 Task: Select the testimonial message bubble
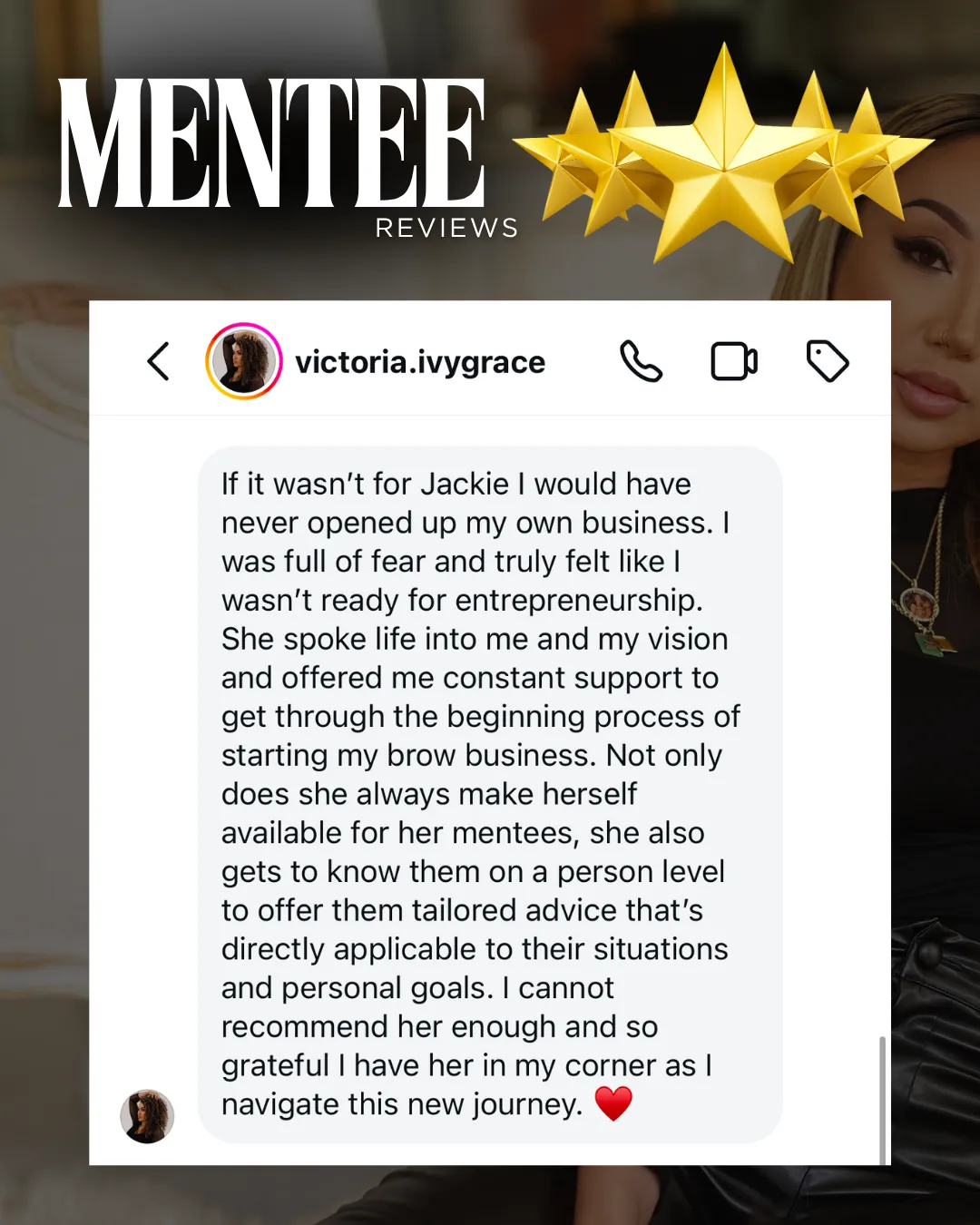490,794
